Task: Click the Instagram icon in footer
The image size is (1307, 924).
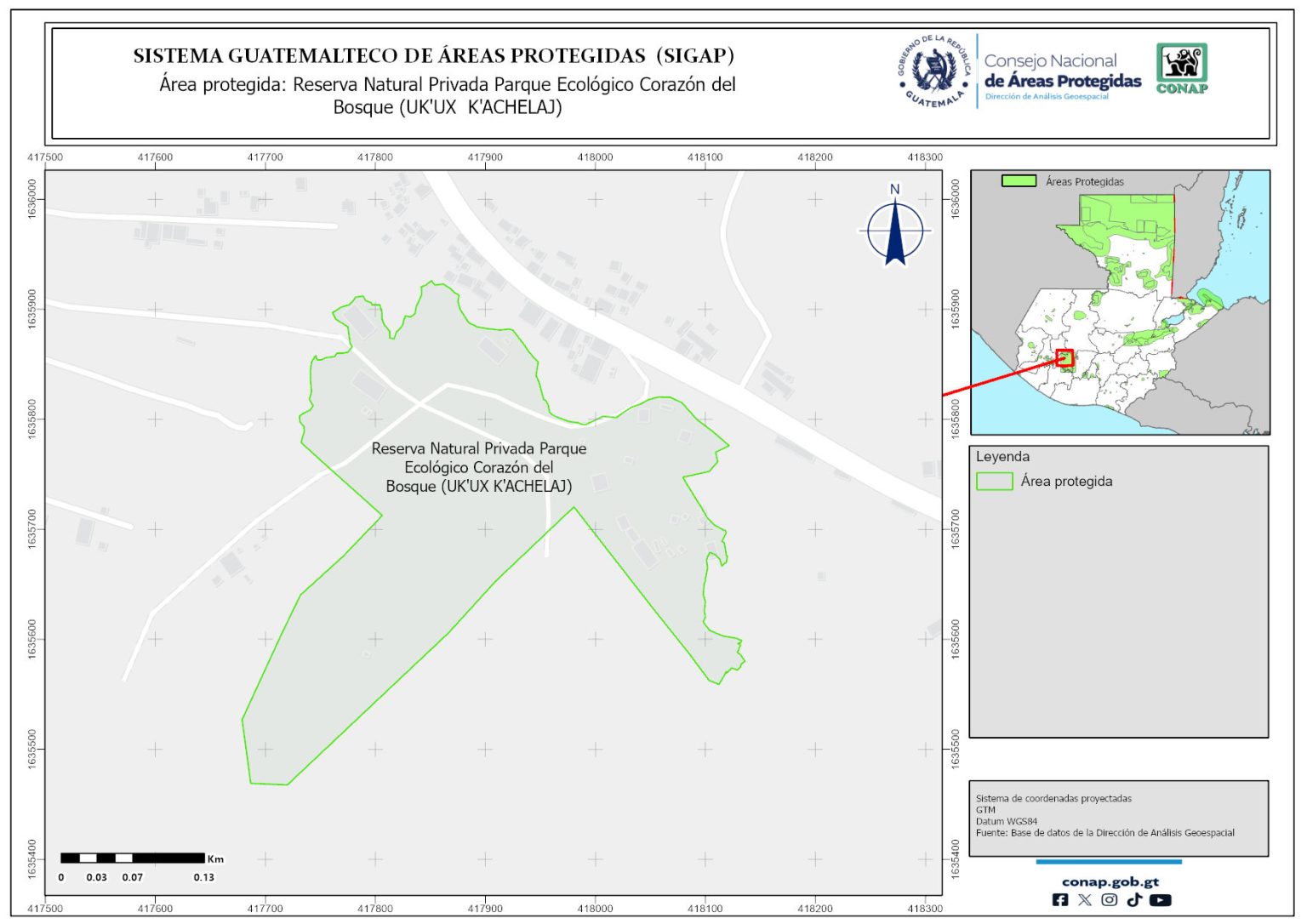Action: pyautogui.click(x=1110, y=899)
